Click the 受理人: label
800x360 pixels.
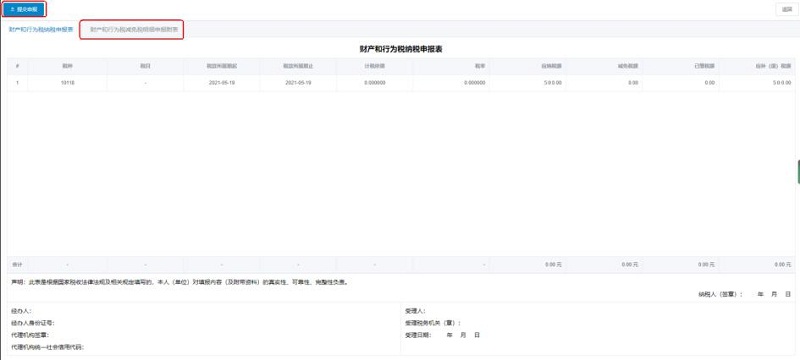415,311
